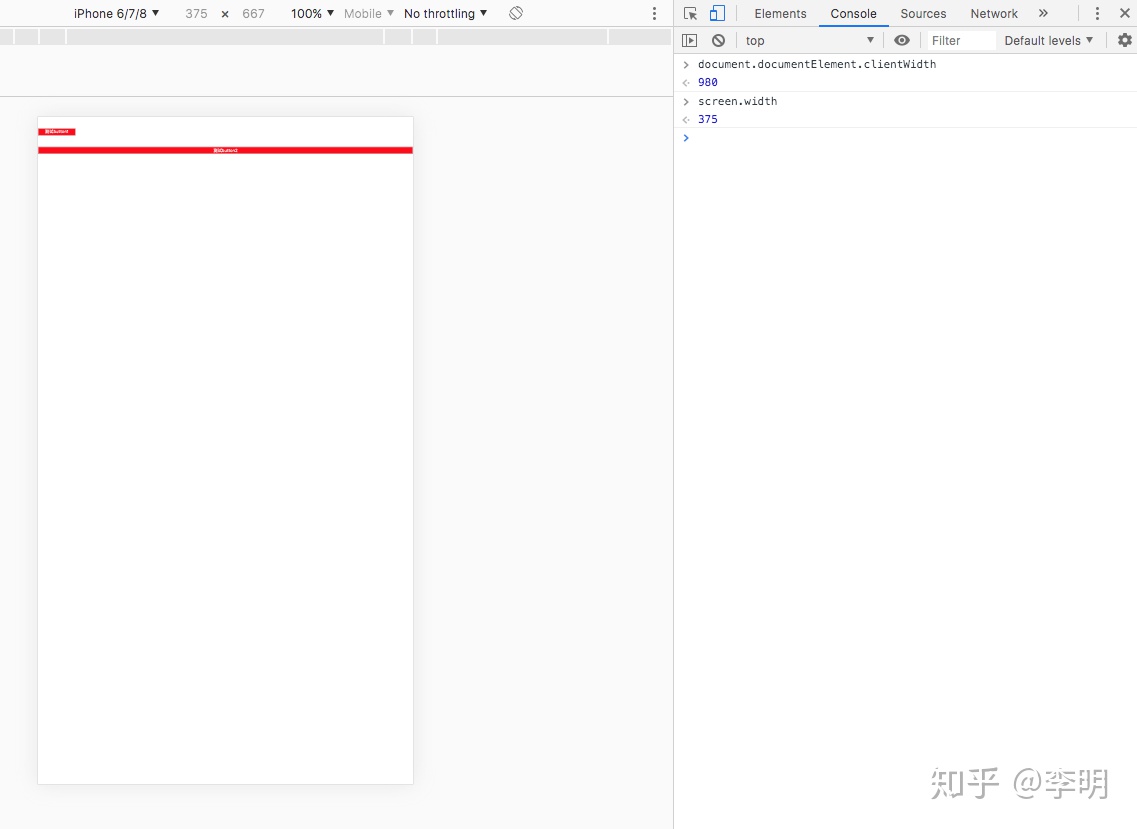Toggle the device toolbar icon
The image size is (1137, 829).
click(x=717, y=14)
